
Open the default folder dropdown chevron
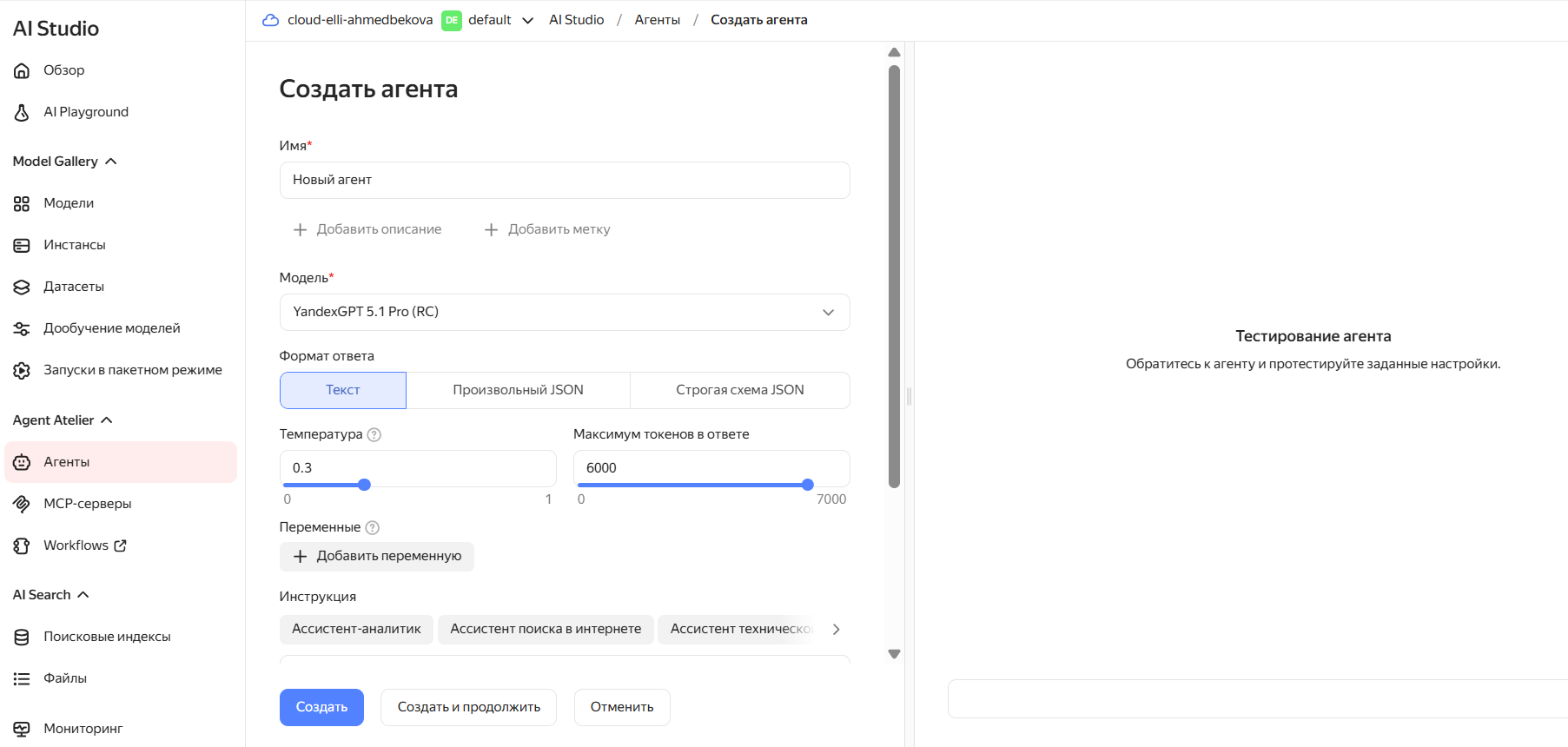[x=527, y=21]
